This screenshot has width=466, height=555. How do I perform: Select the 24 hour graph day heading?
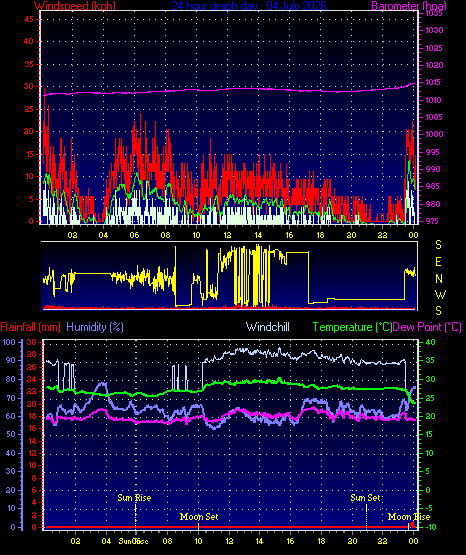pyautogui.click(x=249, y=5)
